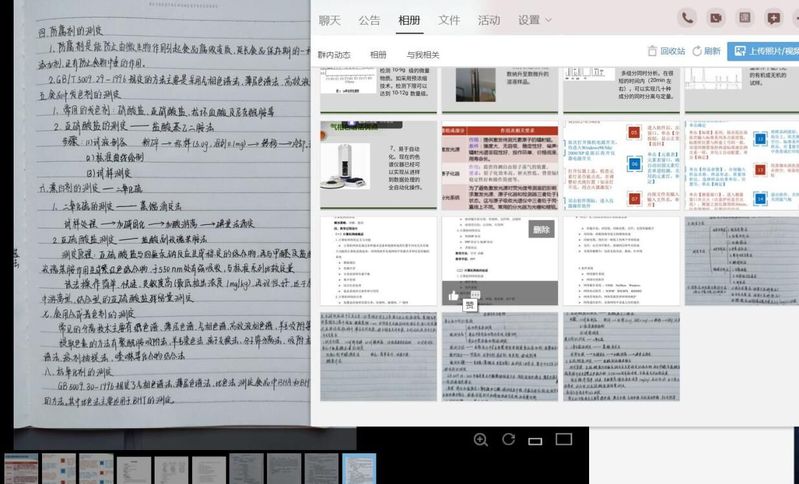Image resolution: width=799 pixels, height=484 pixels.
Task: Show the 群内动态 sub-tab
Action: point(334,55)
